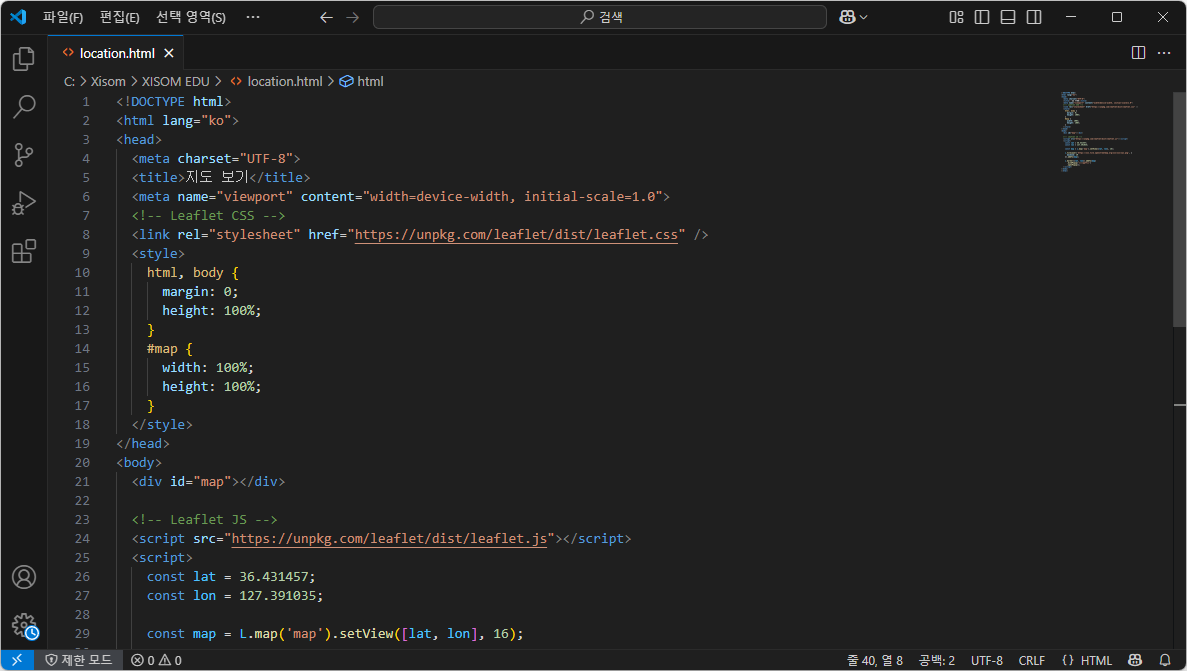This screenshot has width=1187, height=671.
Task: Click the #map selector on line 14
Action: coord(162,348)
